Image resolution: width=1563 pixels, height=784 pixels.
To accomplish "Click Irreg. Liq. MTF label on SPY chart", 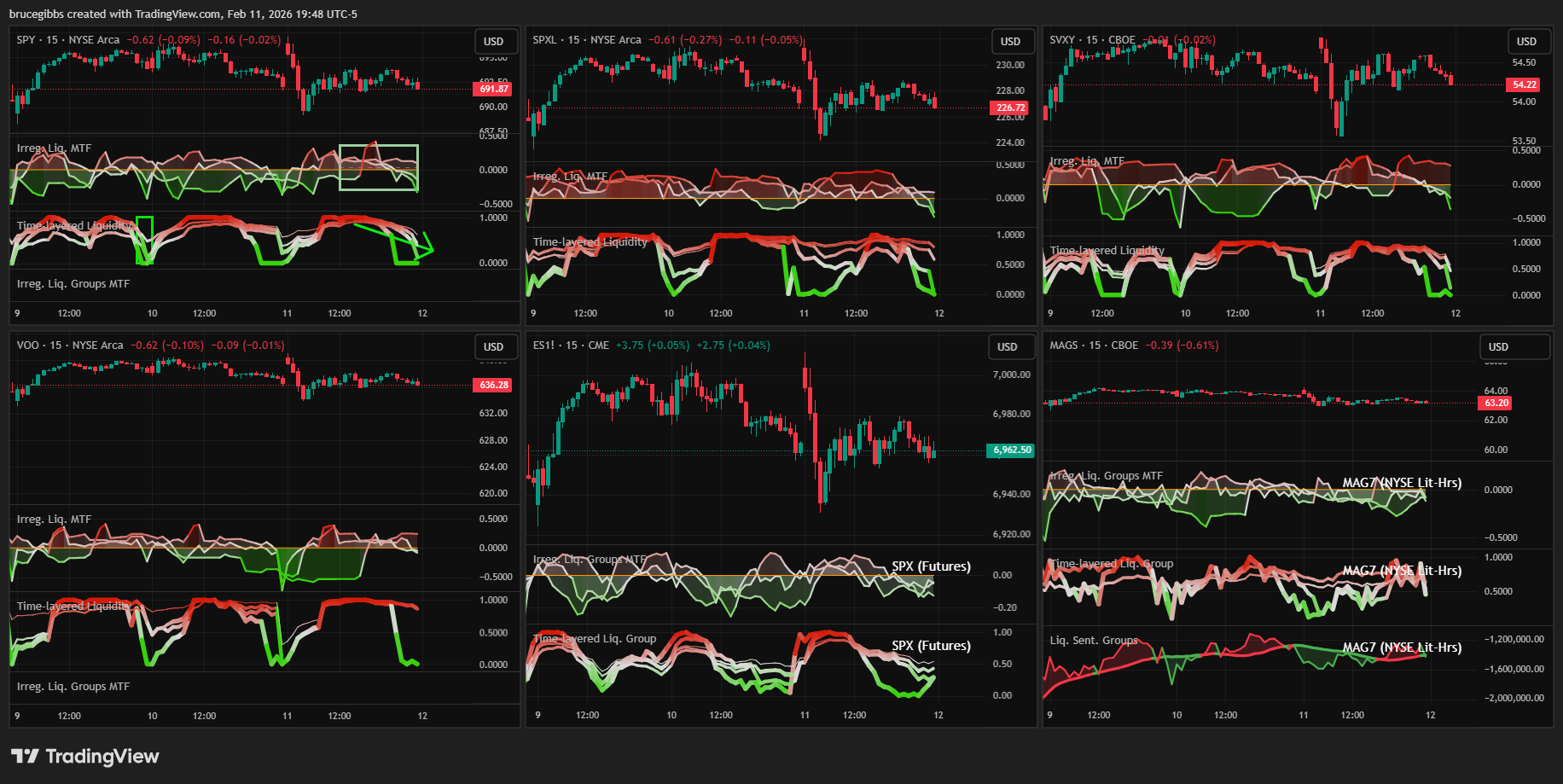I will pos(54,148).
